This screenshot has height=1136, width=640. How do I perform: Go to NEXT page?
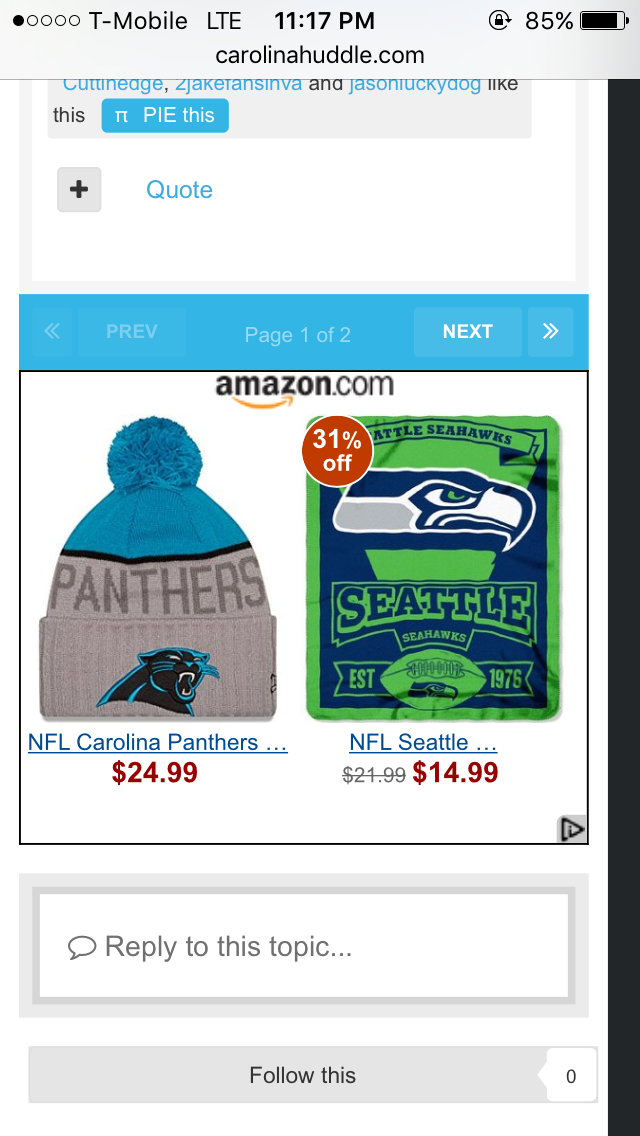pyautogui.click(x=467, y=332)
